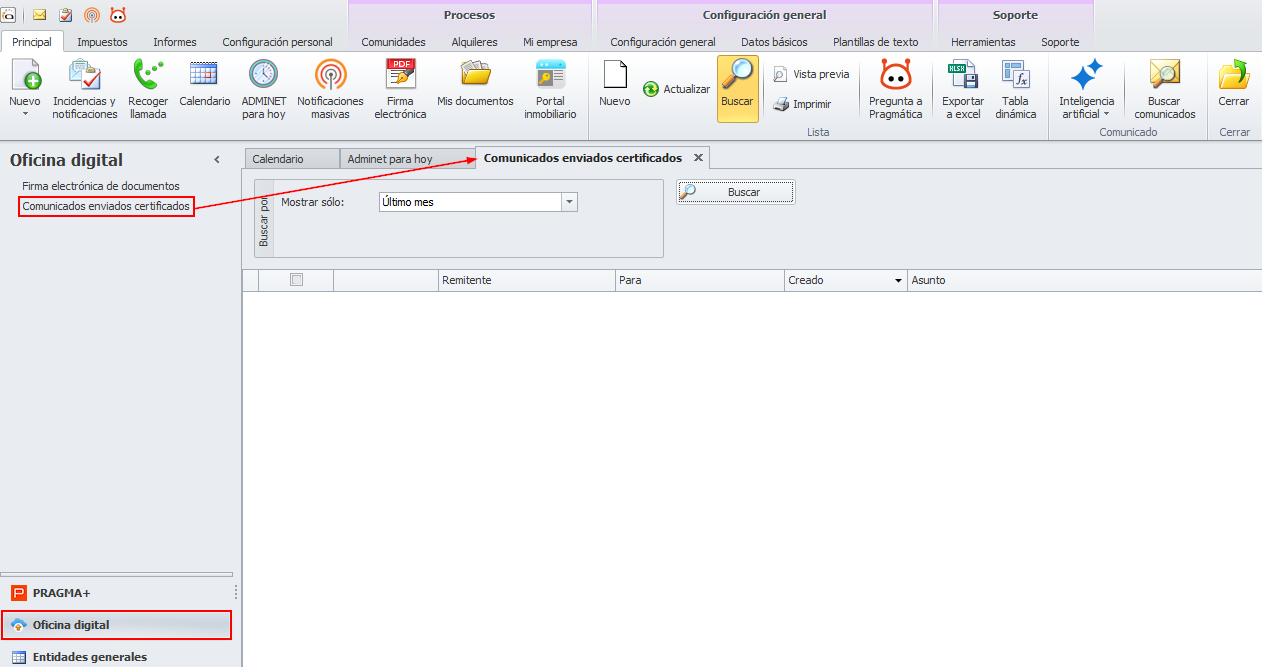Switch to the Impuestos ribbon tab
The image size is (1262, 667).
102,42
